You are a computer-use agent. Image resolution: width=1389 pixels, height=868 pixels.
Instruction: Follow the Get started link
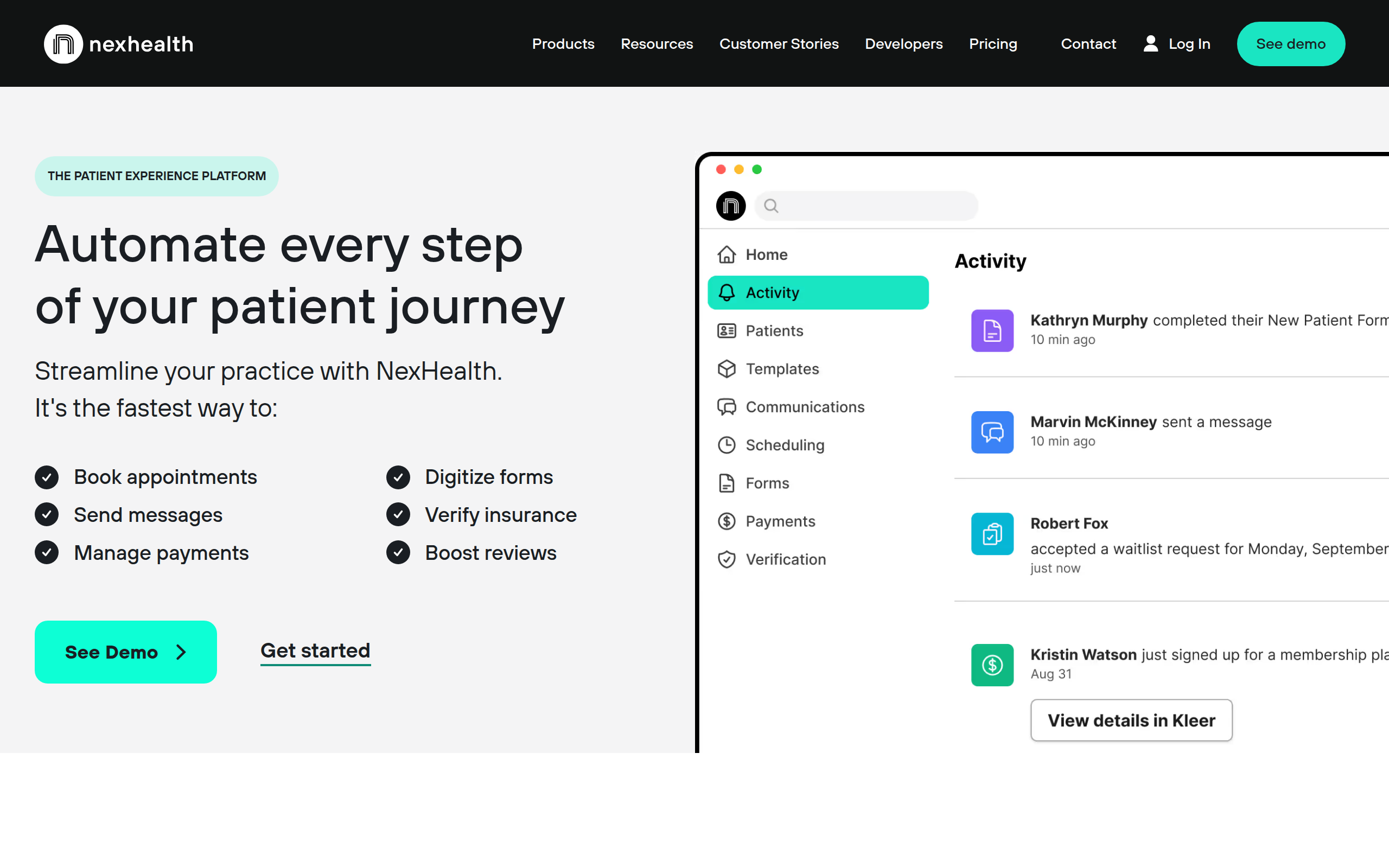point(315,651)
